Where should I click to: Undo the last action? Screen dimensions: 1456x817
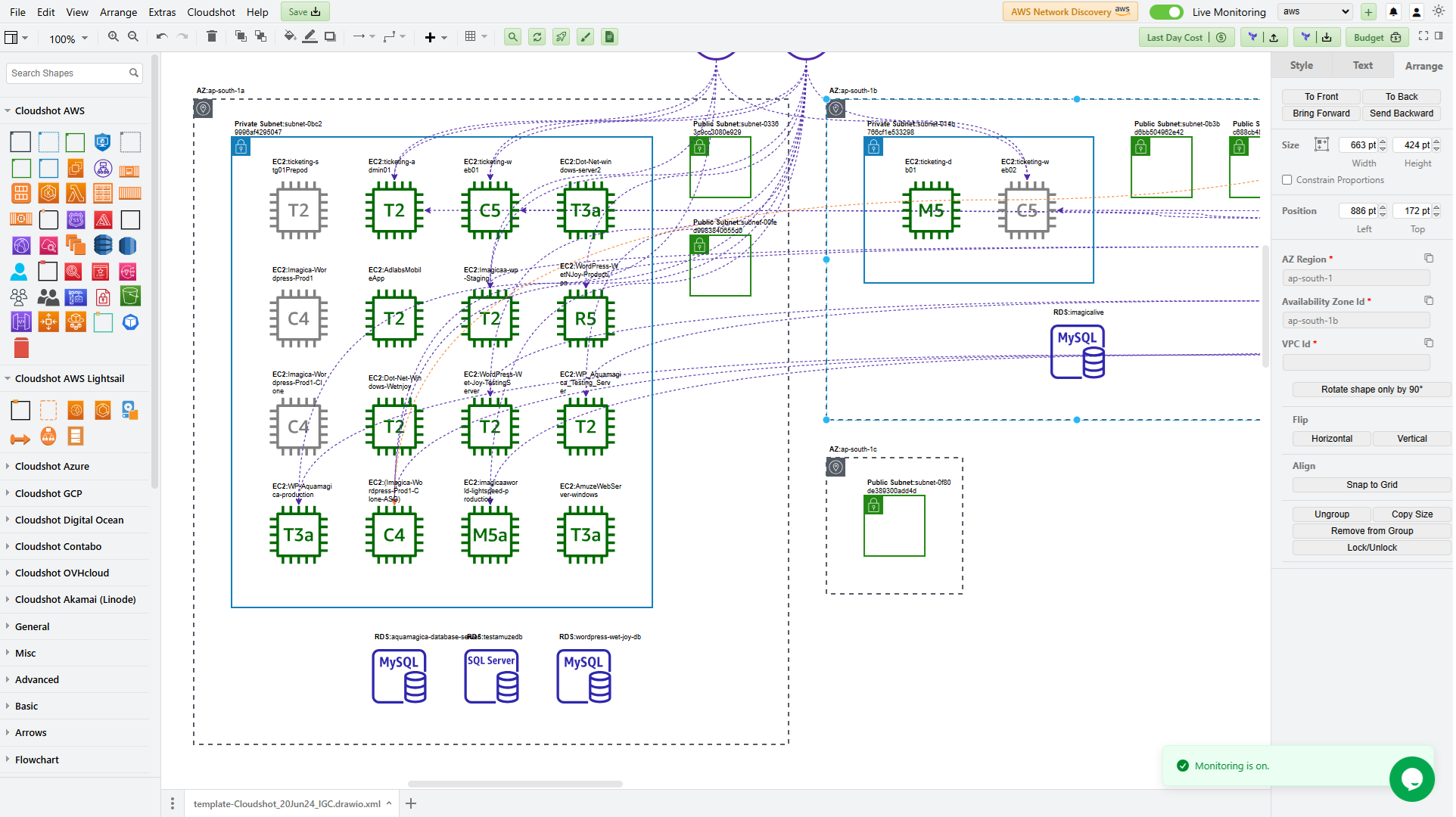point(162,37)
